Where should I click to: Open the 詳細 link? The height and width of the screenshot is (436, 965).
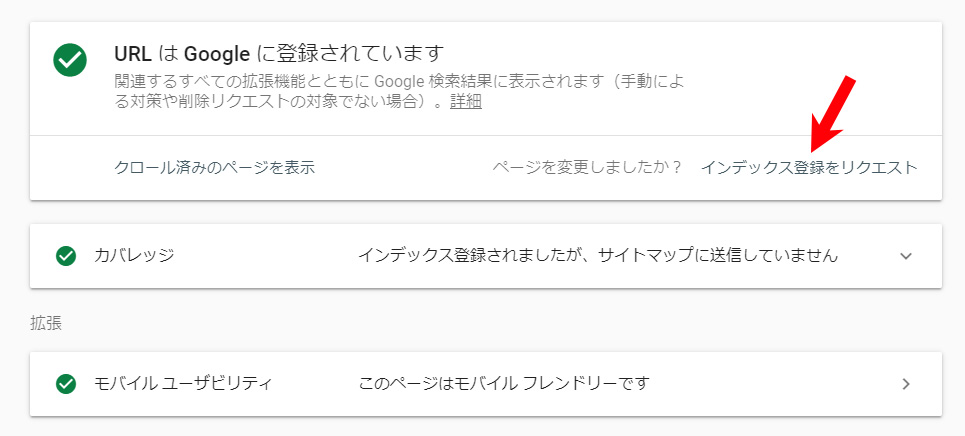pyautogui.click(x=466, y=102)
